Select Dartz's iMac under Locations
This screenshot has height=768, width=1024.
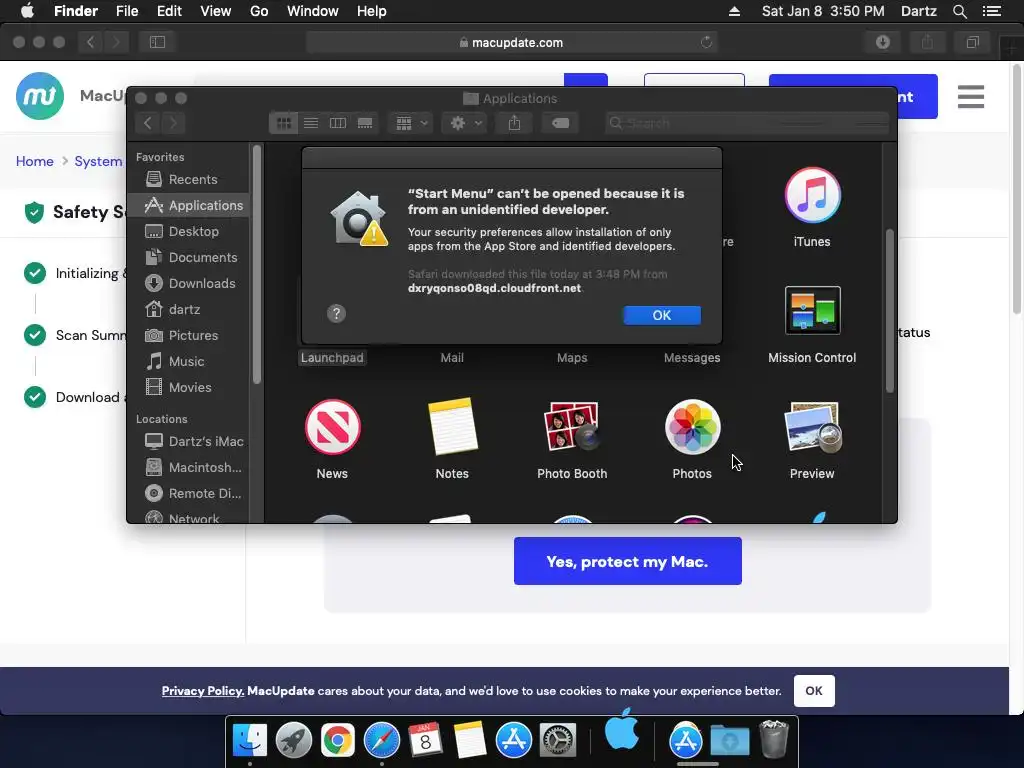pos(188,441)
